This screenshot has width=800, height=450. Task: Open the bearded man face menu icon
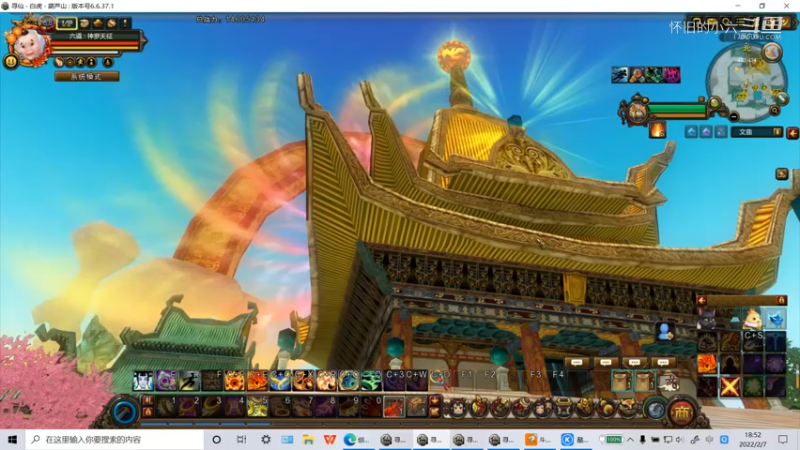pyautogui.click(x=542, y=408)
